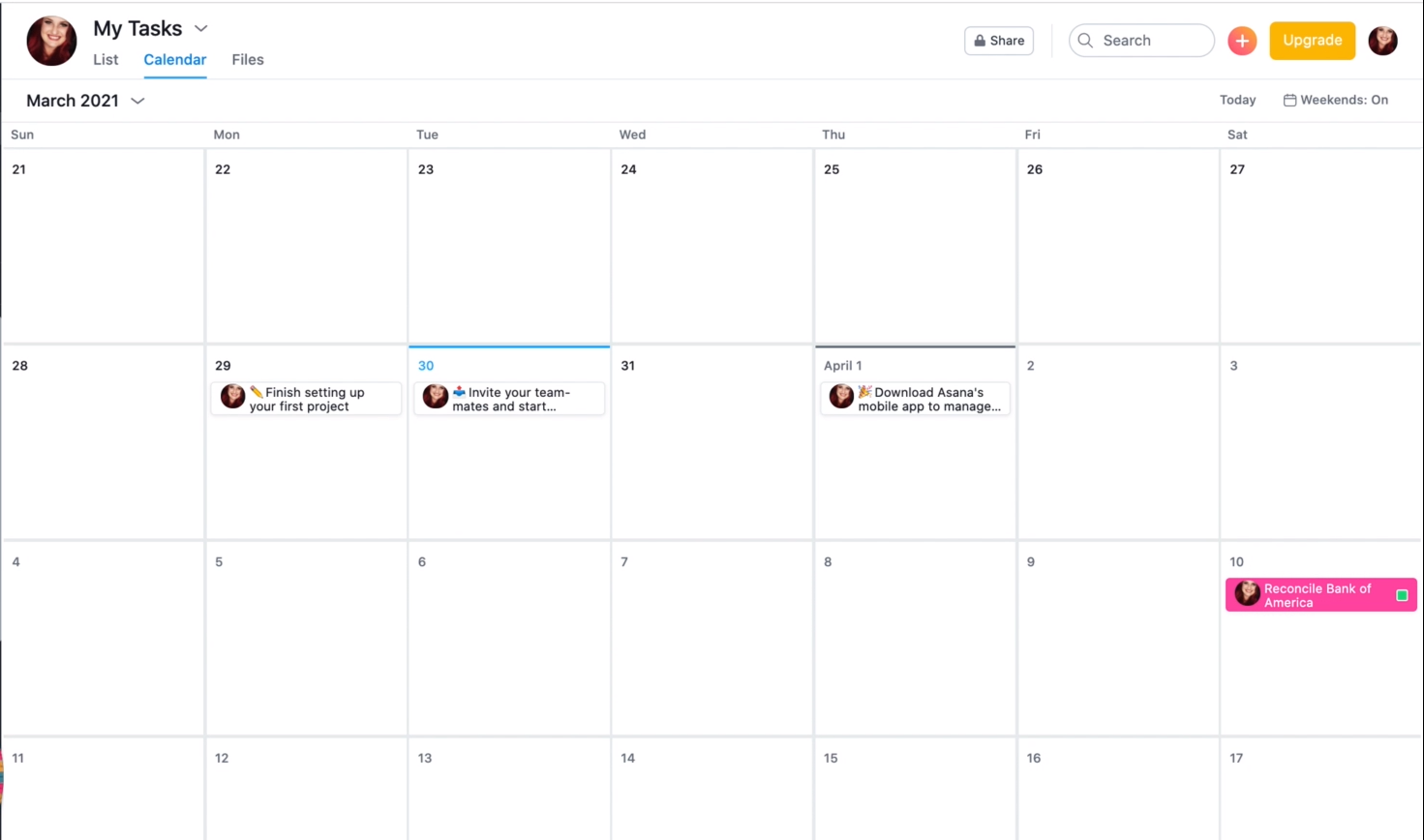This screenshot has width=1424, height=840.
Task: Click the orange plus button to create a task
Action: coord(1242,40)
